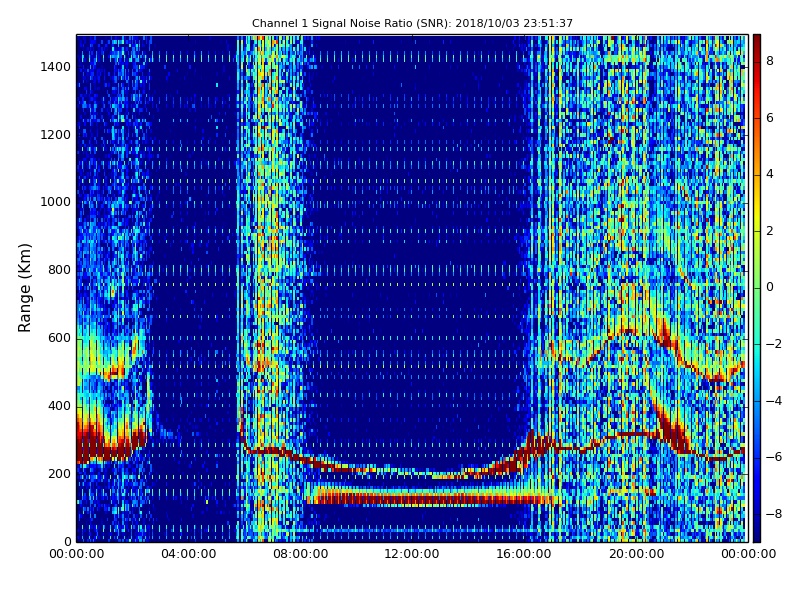
Task: Click the green middle of the colorbar
Action: click(757, 288)
